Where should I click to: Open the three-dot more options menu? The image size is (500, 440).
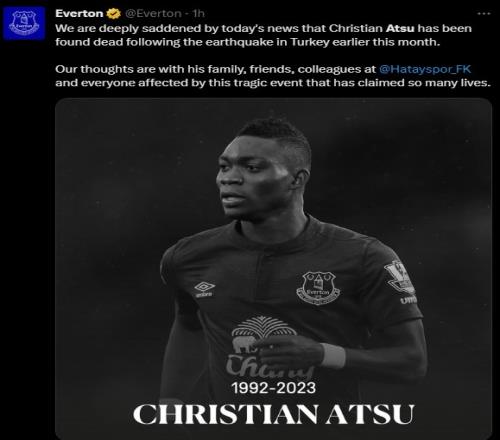tap(484, 14)
